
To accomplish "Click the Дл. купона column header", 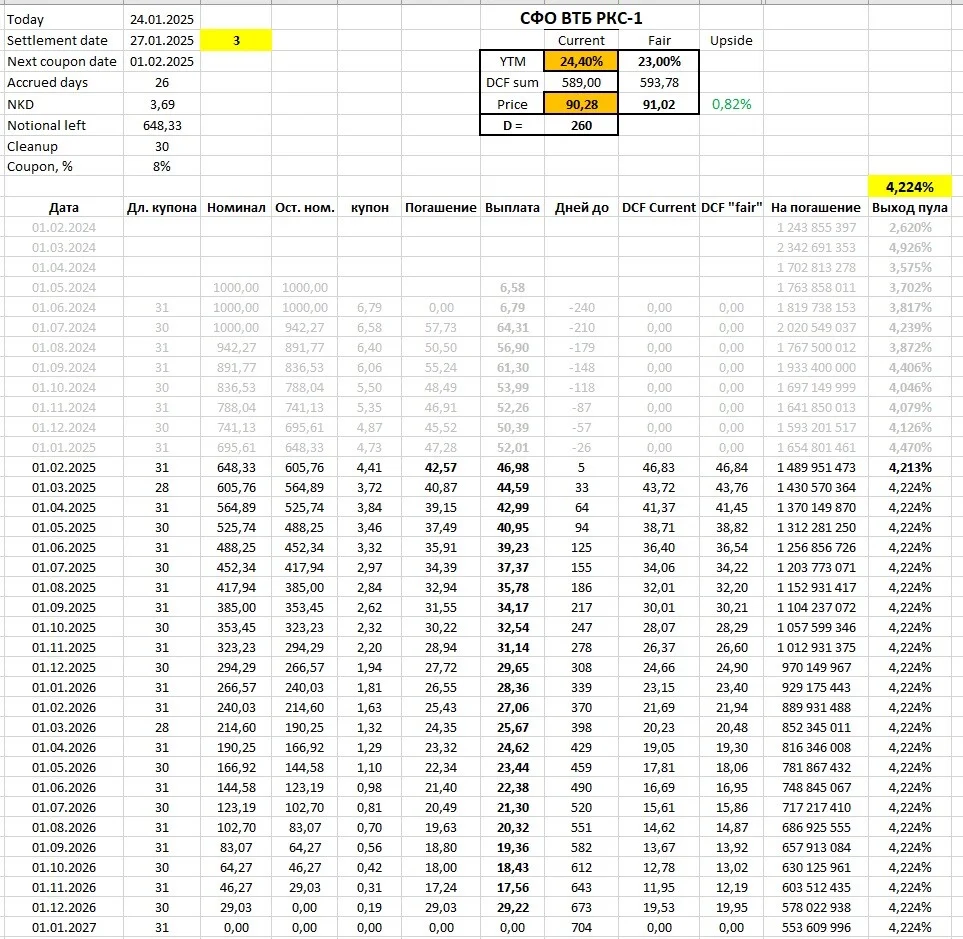I will click(162, 208).
